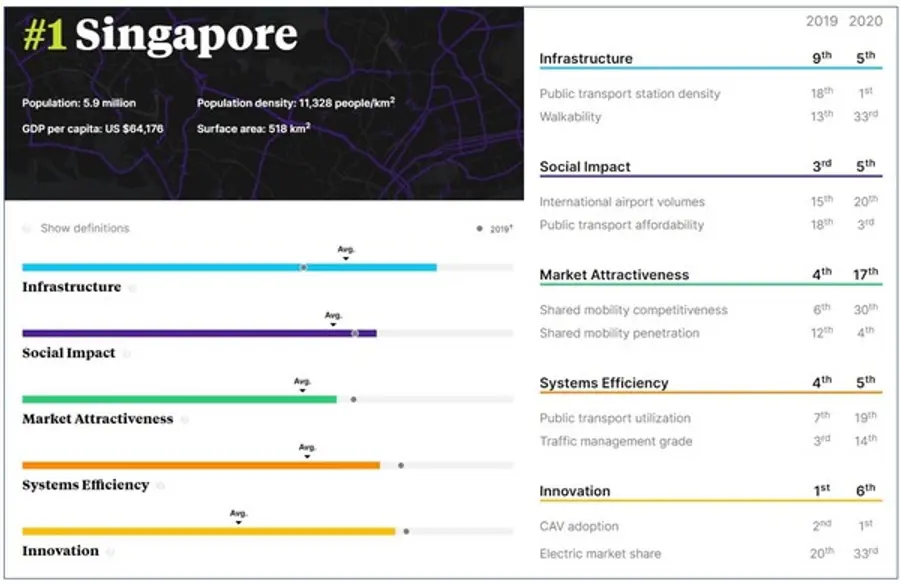Click Shared mobility penetration 2019 rank '12th'
Image resolution: width=900 pixels, height=584 pixels.
point(822,332)
